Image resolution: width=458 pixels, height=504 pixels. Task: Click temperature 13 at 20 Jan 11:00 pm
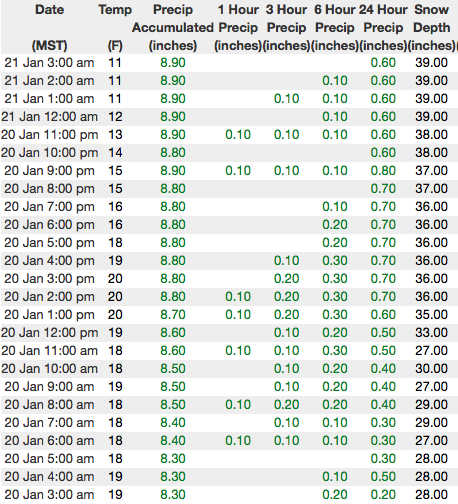115,135
